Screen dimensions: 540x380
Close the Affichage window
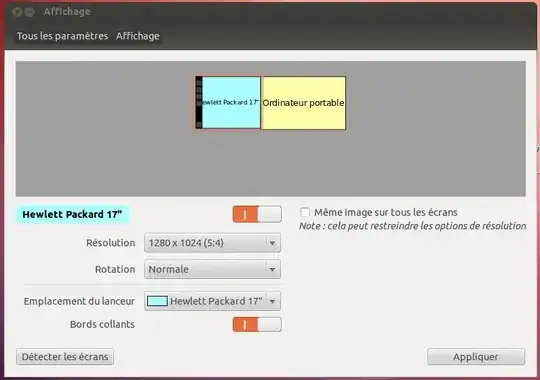point(17,12)
